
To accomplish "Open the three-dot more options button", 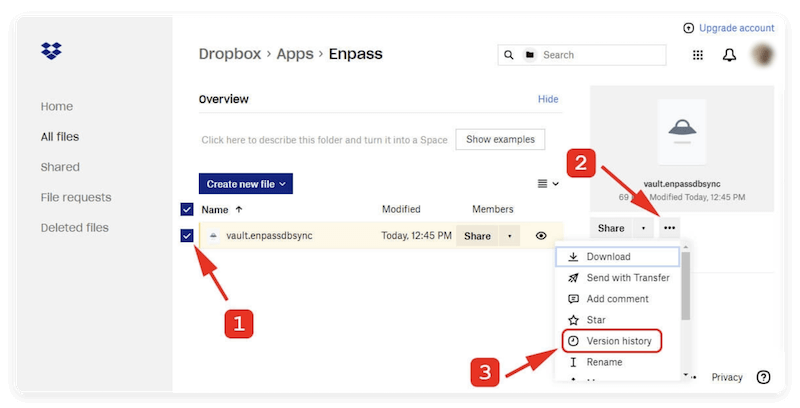I will pos(669,228).
